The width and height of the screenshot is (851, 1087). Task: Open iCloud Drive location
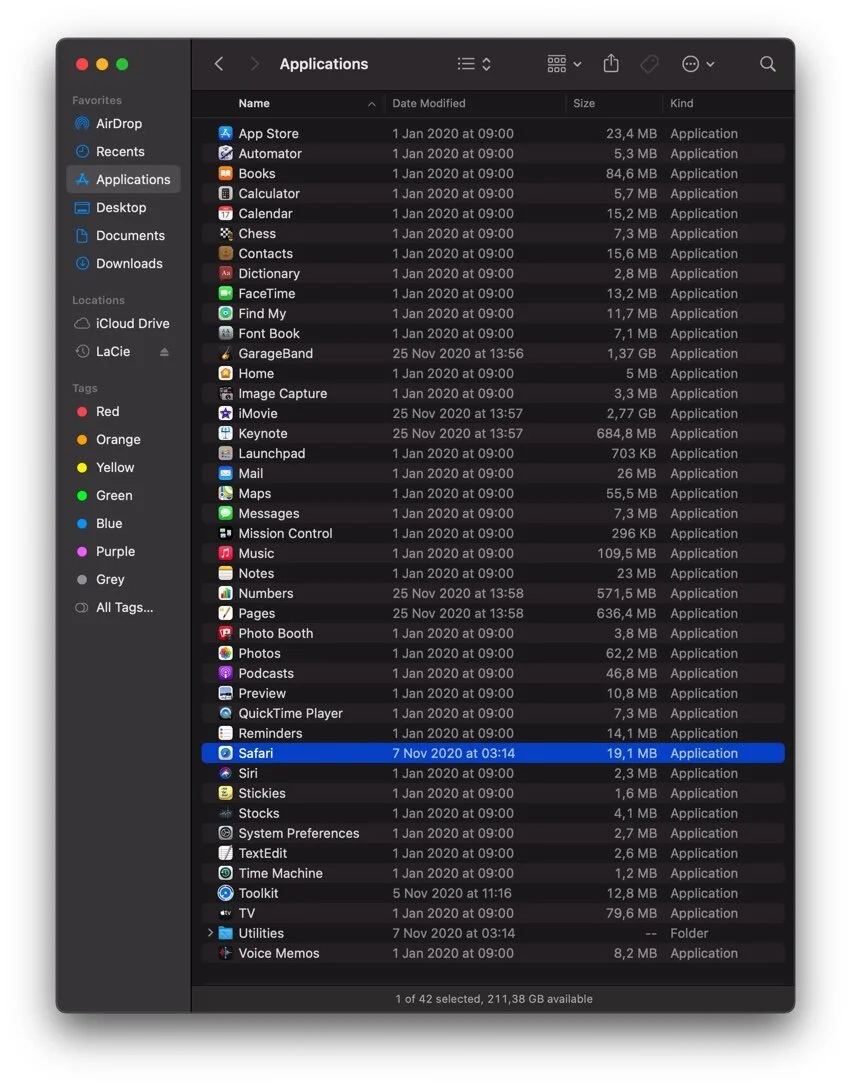123,324
